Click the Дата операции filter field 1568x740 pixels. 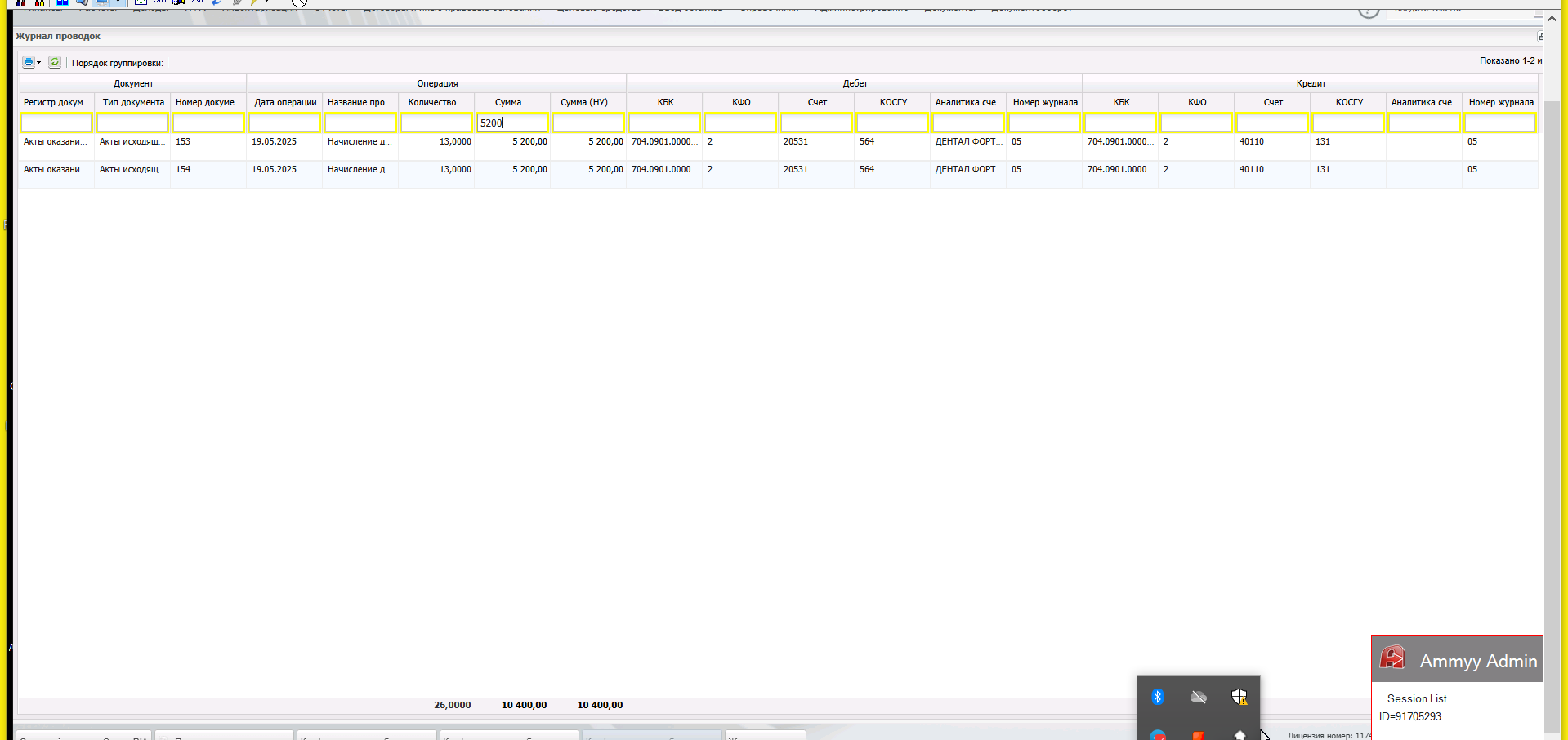(x=284, y=123)
